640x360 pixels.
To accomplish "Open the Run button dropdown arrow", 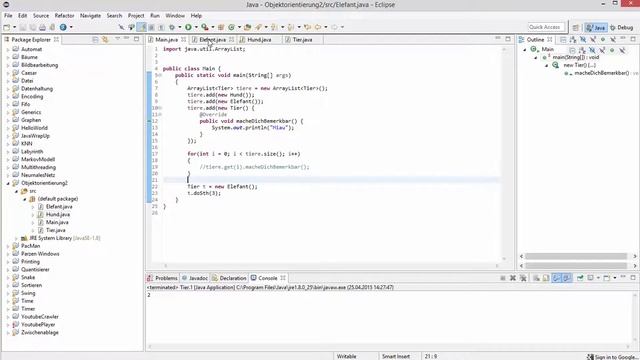I will (196, 27).
